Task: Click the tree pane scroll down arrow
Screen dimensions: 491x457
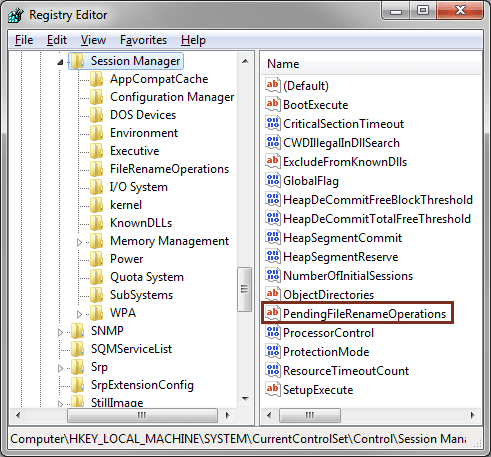Action: click(x=245, y=399)
